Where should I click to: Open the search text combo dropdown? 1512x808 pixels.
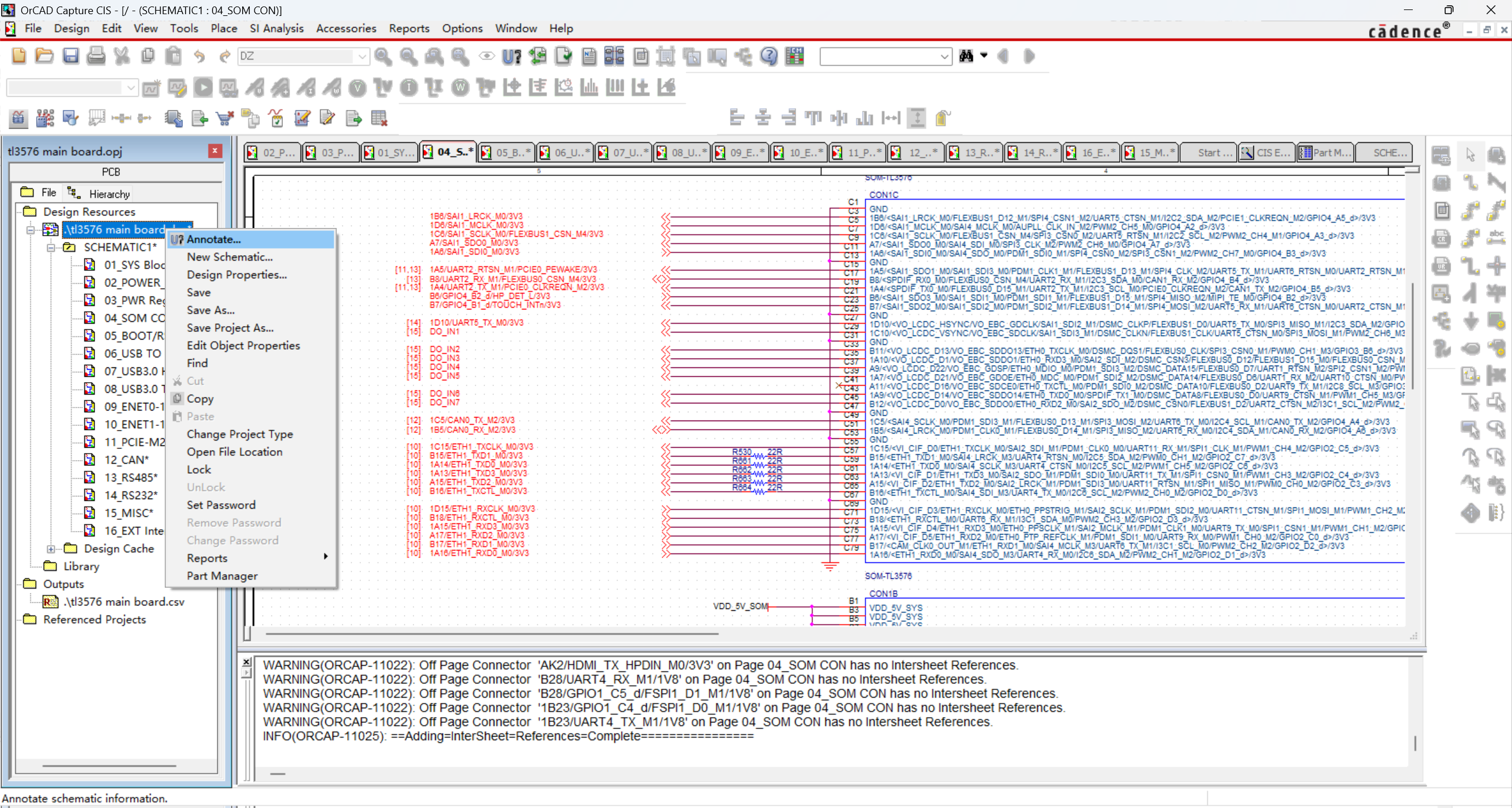point(944,57)
